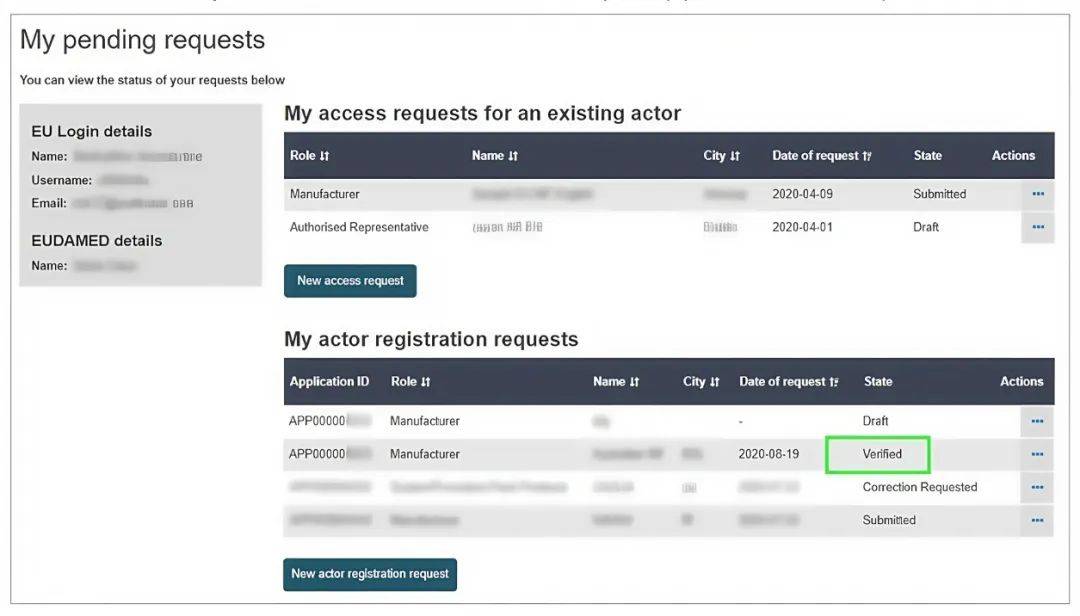Viewport: 1080px width, 616px height.
Task: Start a New actor registration request
Action: [370, 574]
